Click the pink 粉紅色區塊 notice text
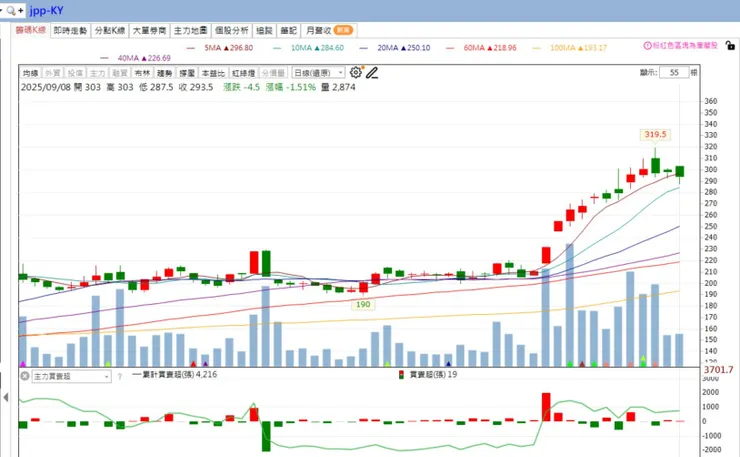 (x=685, y=46)
